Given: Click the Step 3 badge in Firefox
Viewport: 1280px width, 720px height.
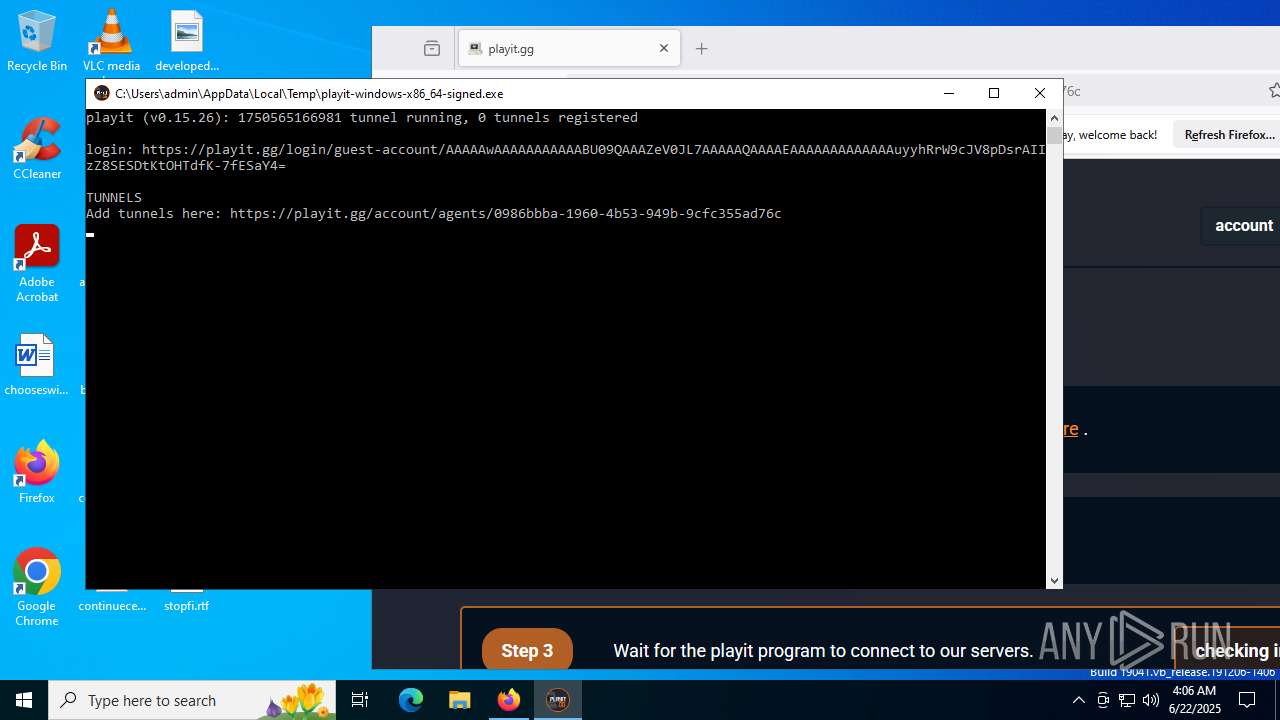Looking at the screenshot, I should (527, 650).
